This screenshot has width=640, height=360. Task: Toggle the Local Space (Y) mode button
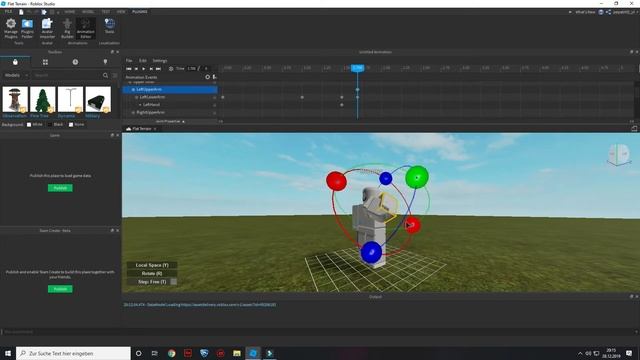click(x=152, y=265)
